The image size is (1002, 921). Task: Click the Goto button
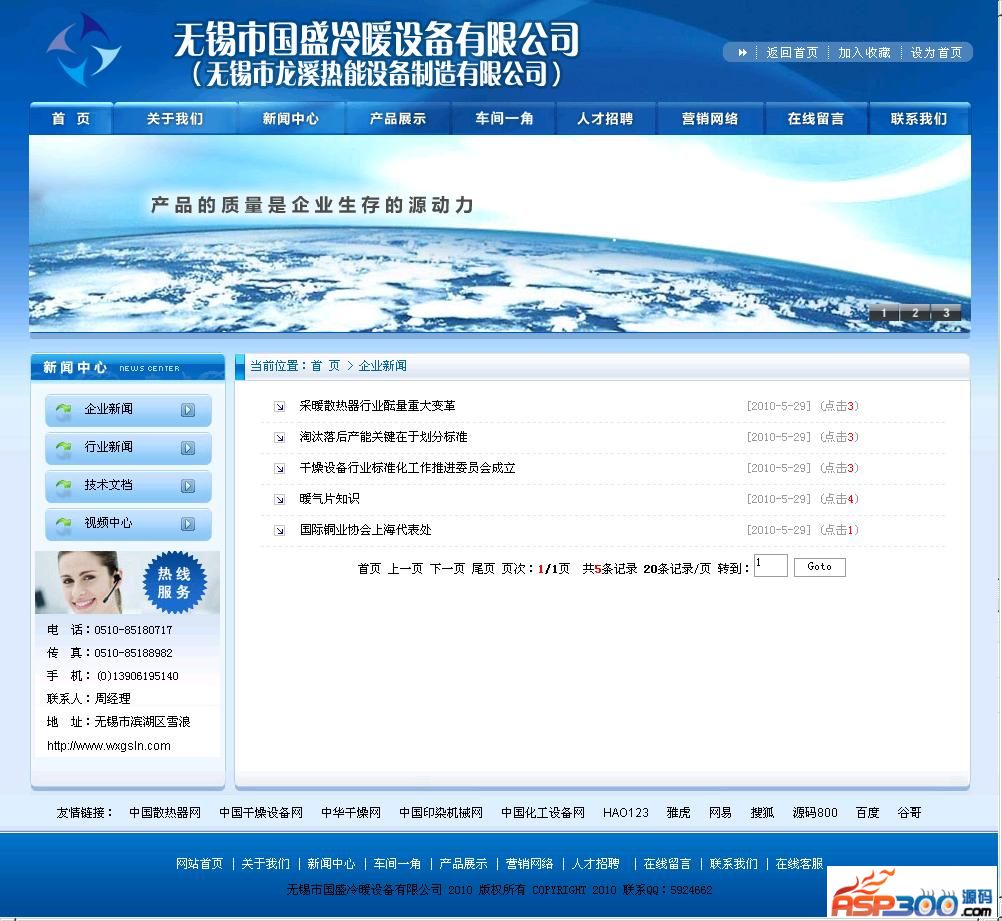pyautogui.click(x=820, y=567)
